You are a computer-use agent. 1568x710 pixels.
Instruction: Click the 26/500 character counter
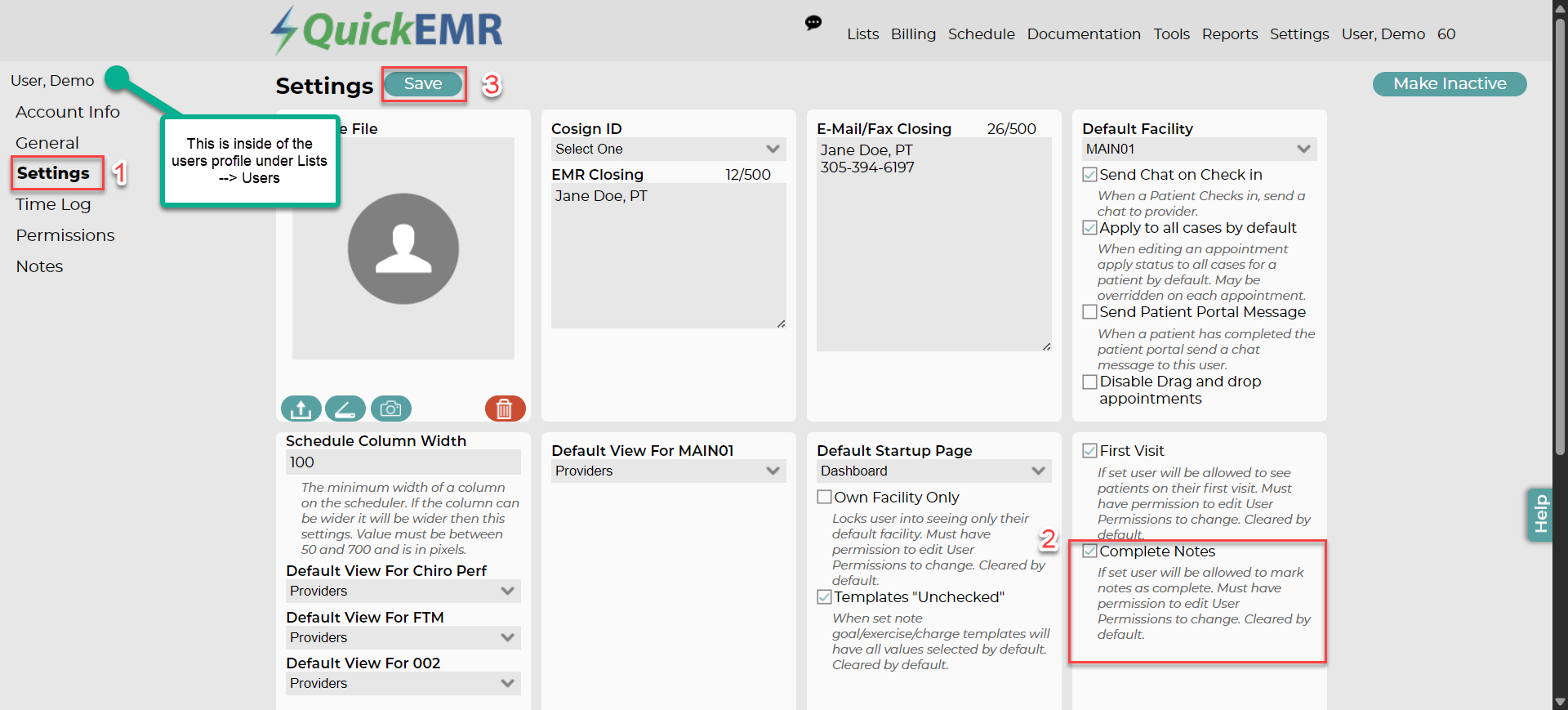tap(1011, 129)
